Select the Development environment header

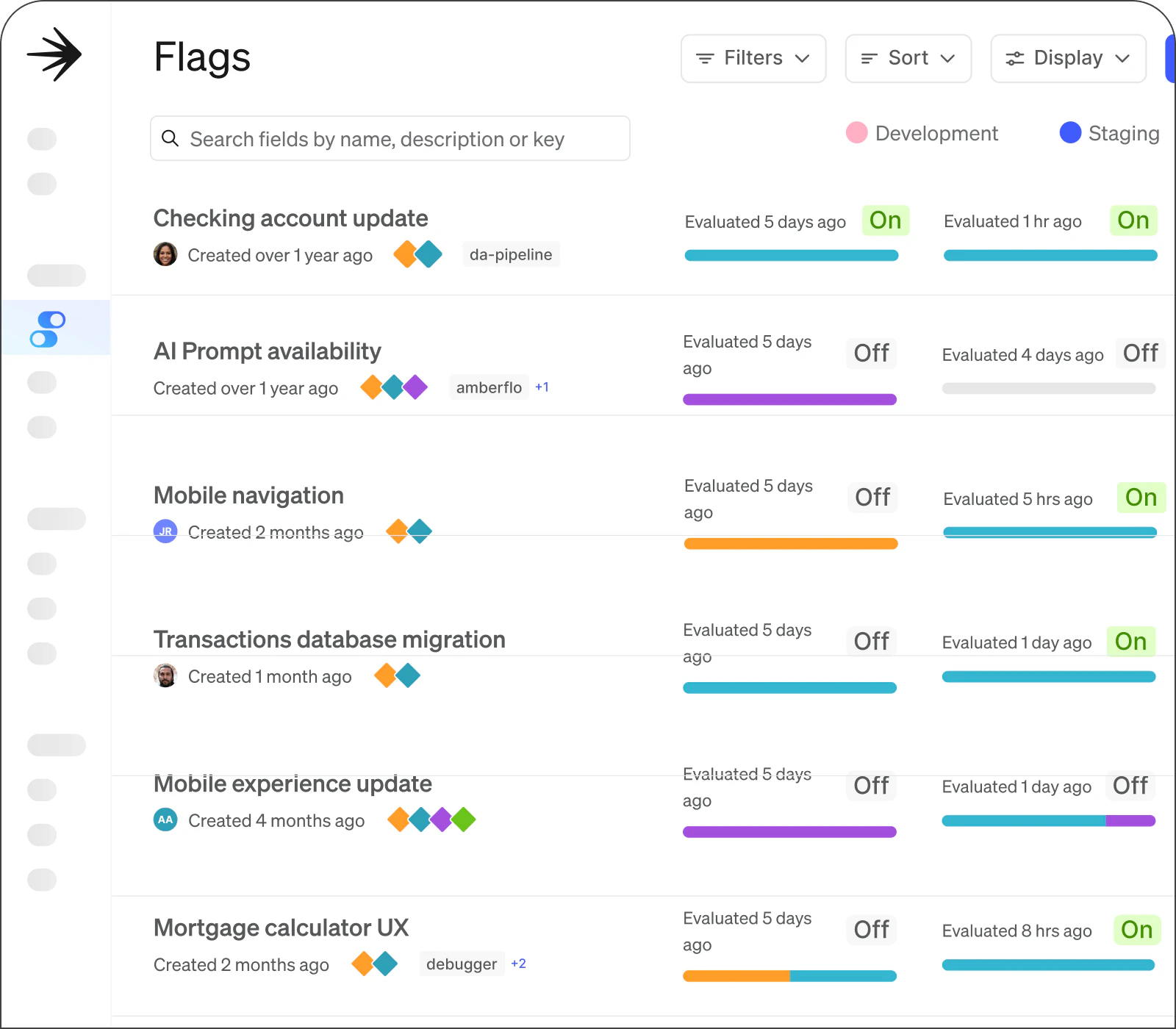[923, 133]
